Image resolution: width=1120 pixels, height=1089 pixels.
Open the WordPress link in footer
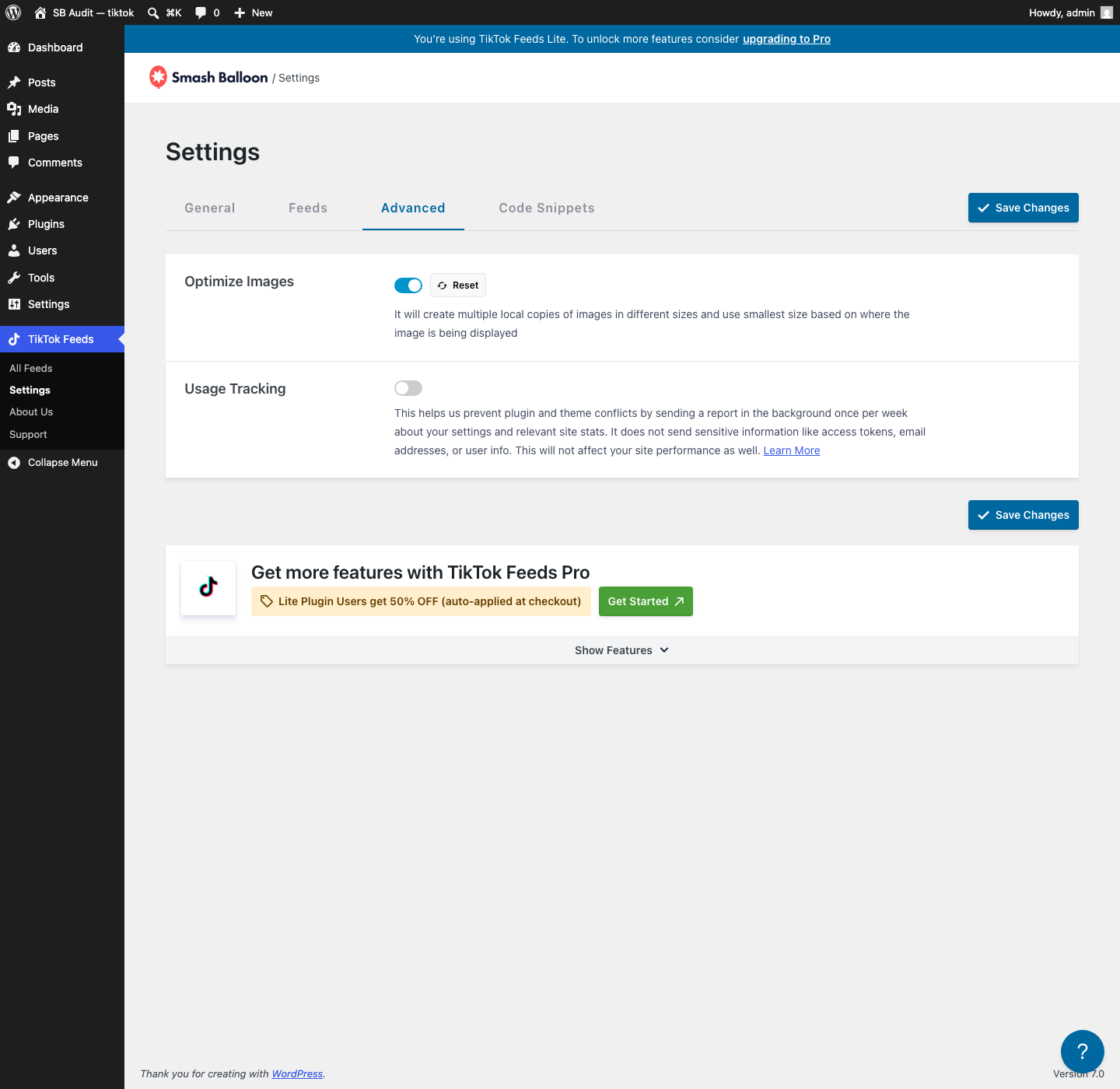pyautogui.click(x=297, y=1073)
